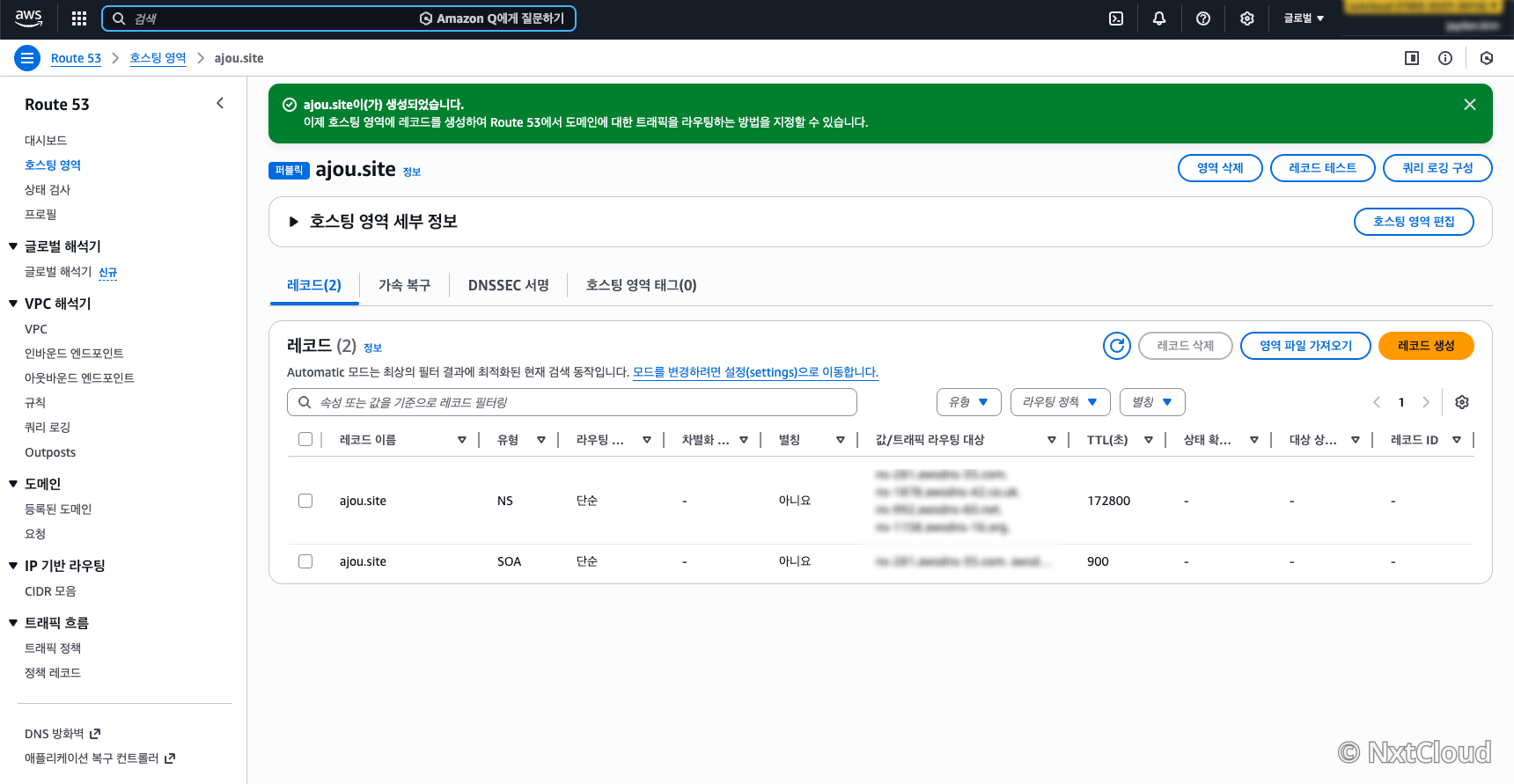The image size is (1514, 784).
Task: Click the Import zone file button
Action: (1305, 346)
